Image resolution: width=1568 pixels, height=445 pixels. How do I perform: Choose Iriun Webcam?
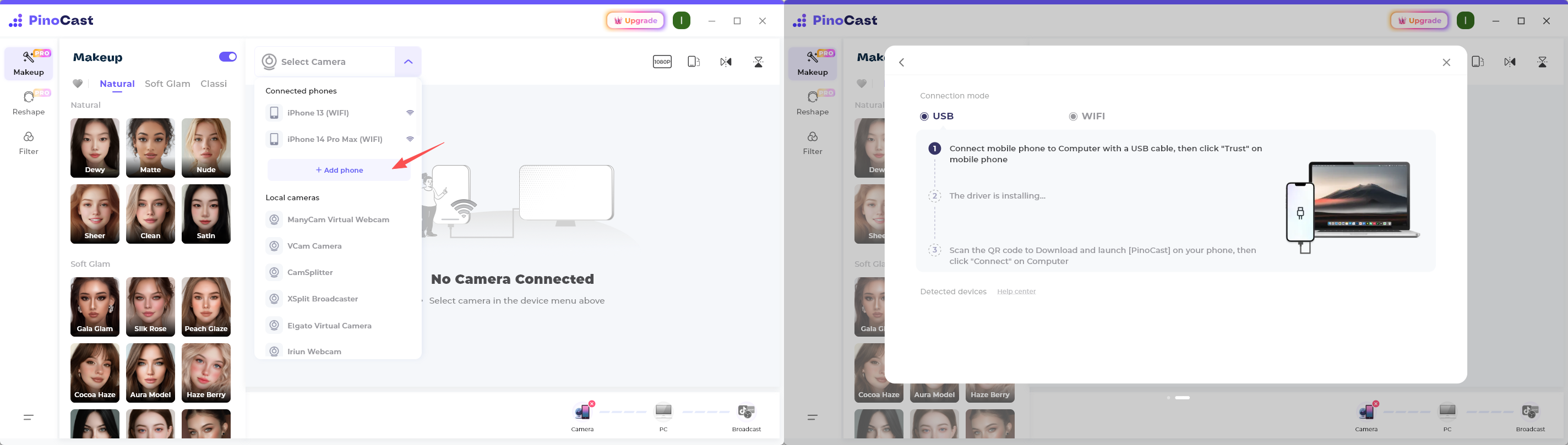(339, 351)
